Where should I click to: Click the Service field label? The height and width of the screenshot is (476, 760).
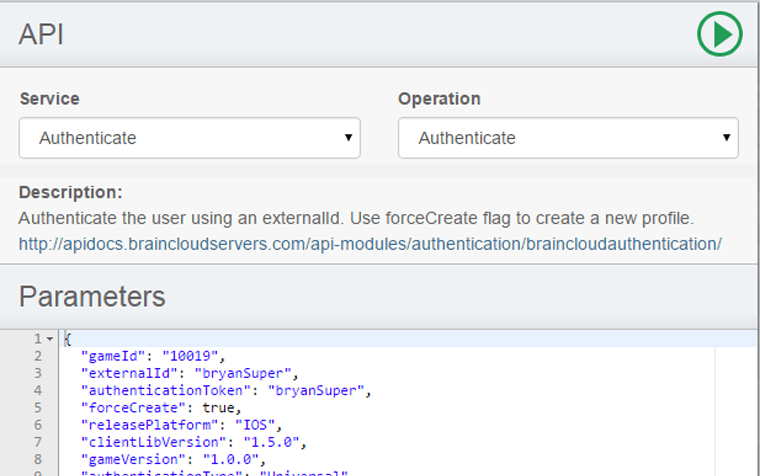coord(49,99)
